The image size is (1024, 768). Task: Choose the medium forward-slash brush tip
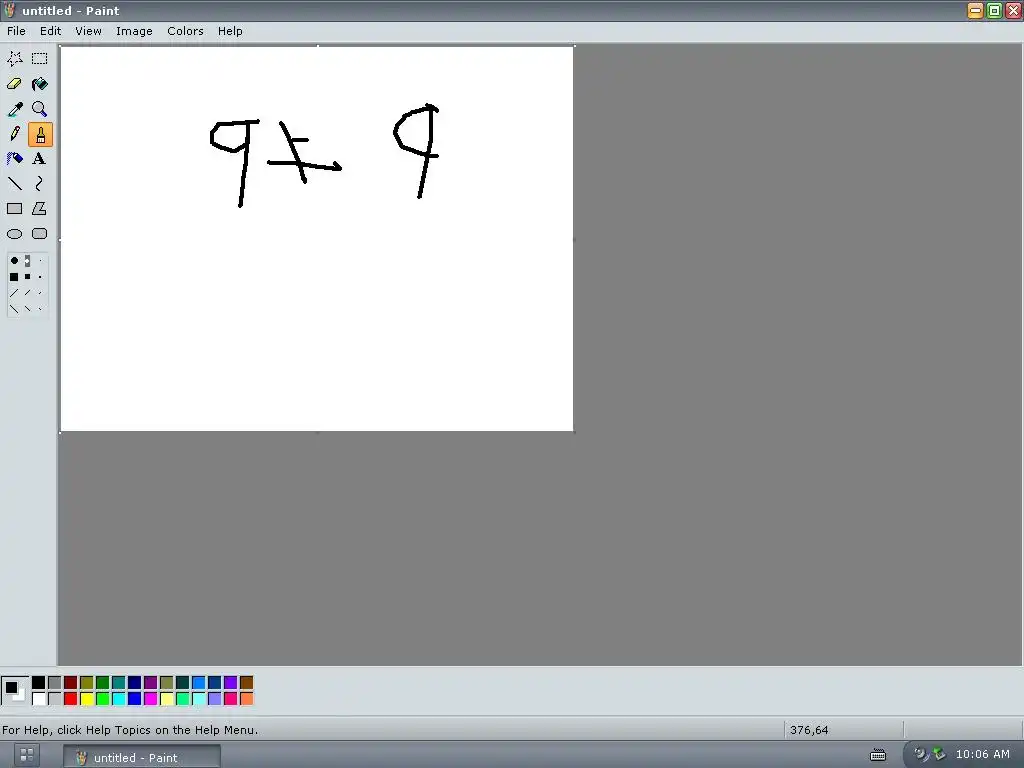tap(27, 293)
